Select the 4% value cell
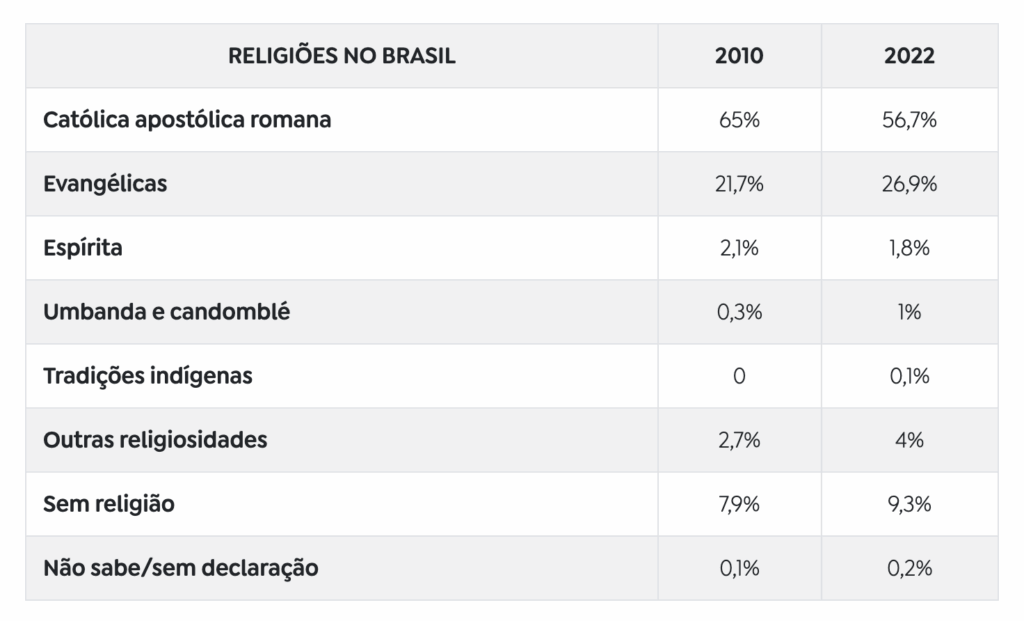Screen dimensions: 1024x621 click(909, 440)
